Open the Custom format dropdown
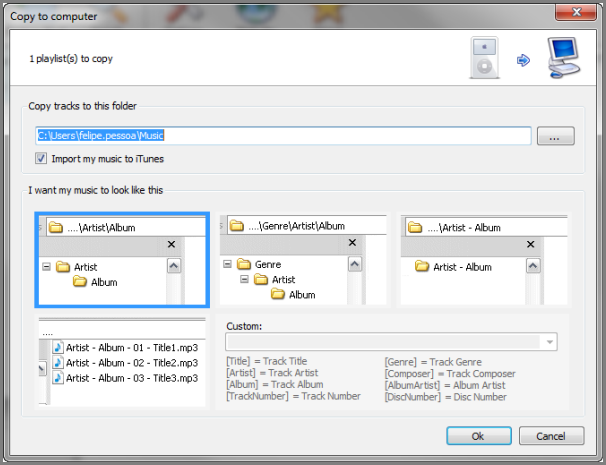 [549, 342]
